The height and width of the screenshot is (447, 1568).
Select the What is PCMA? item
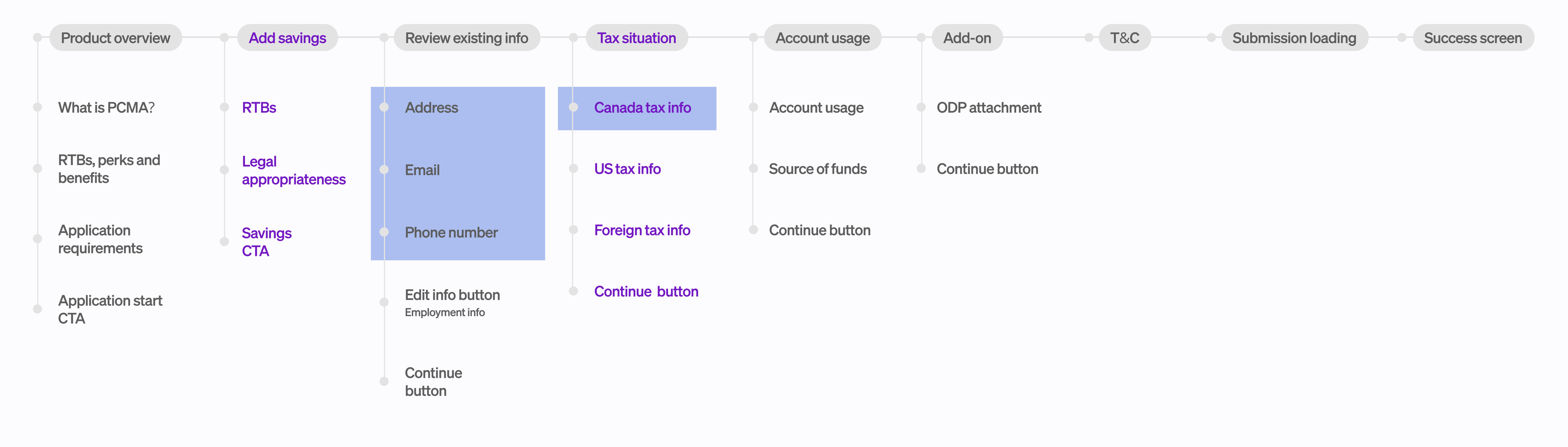(x=107, y=108)
